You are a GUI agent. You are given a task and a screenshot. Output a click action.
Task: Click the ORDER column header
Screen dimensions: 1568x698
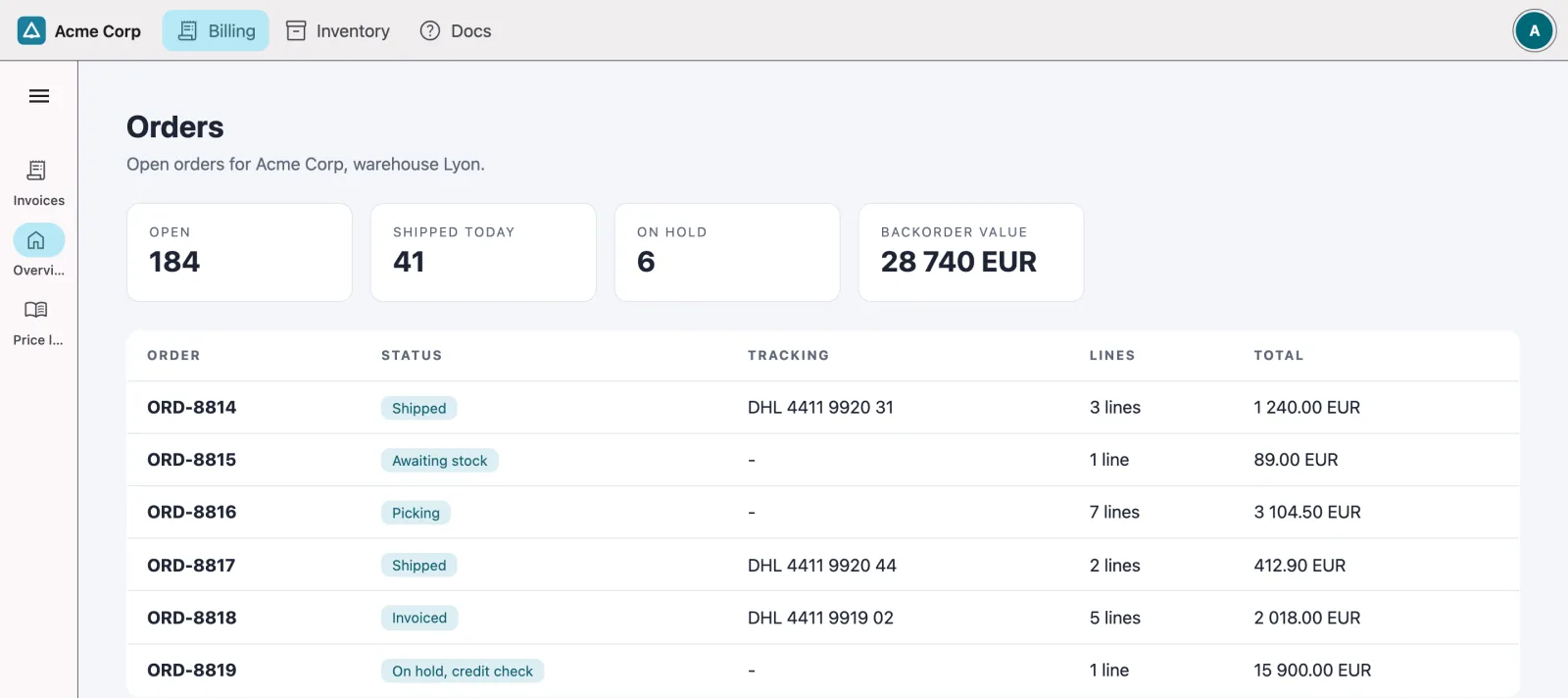173,356
